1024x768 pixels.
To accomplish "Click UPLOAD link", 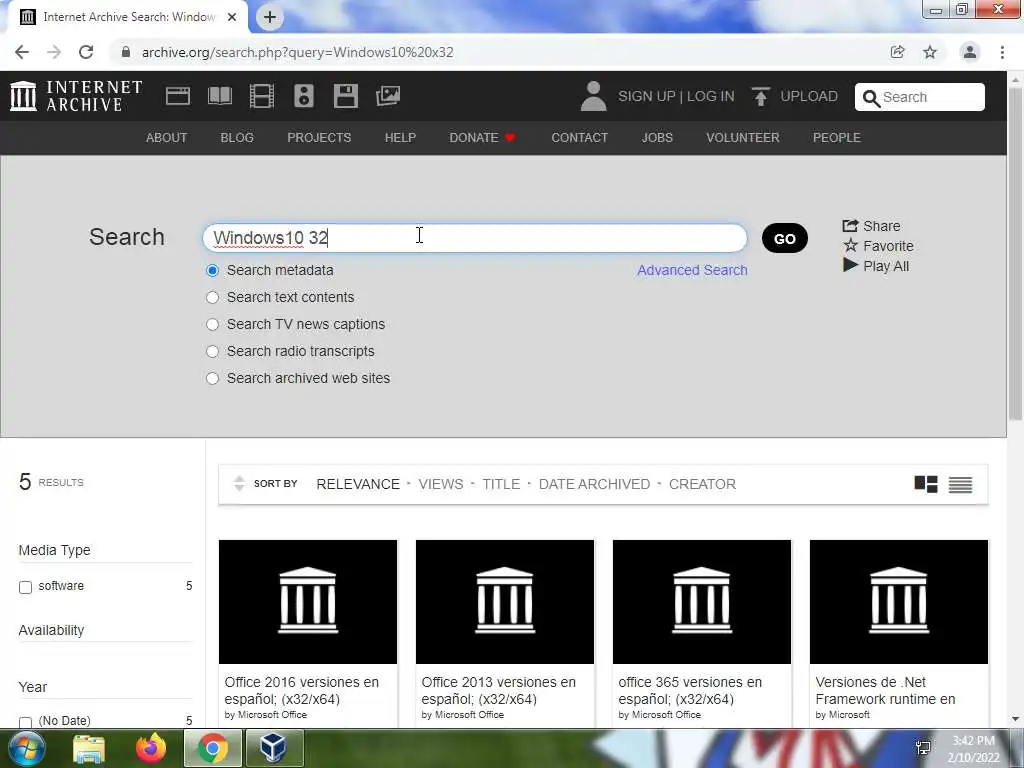I will coord(808,96).
